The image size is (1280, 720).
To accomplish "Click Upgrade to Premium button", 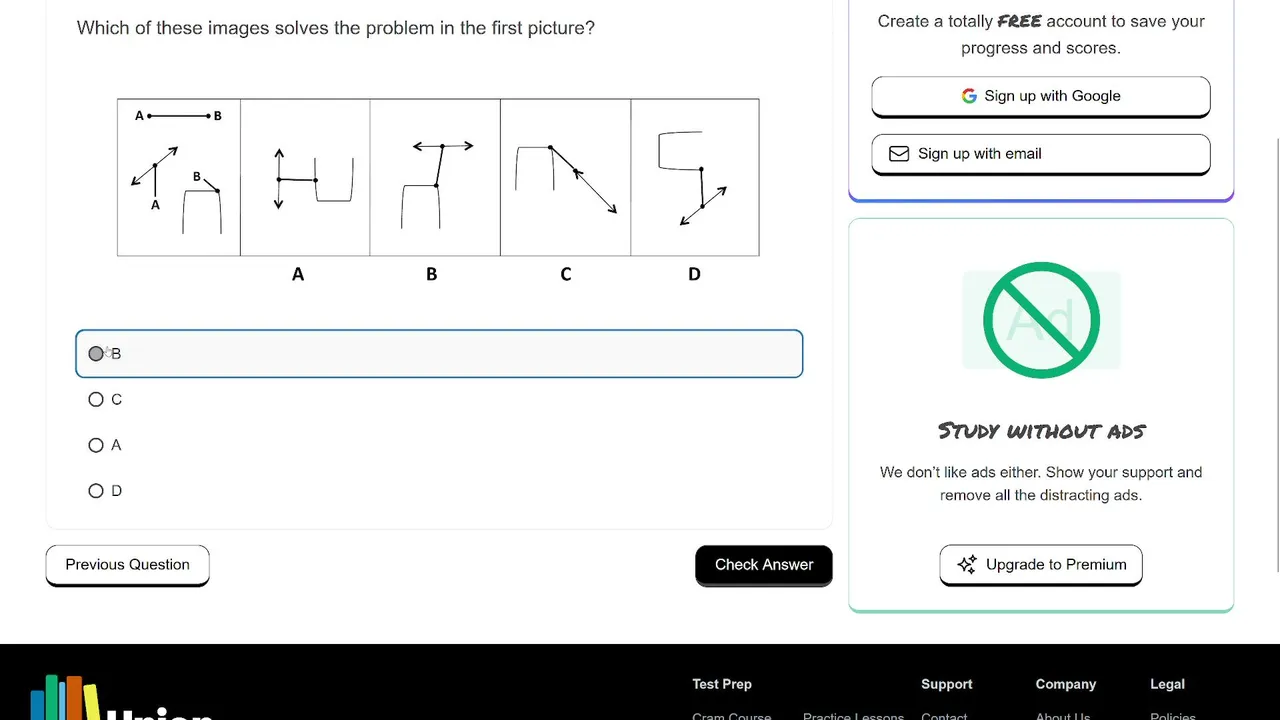I will [1041, 565].
